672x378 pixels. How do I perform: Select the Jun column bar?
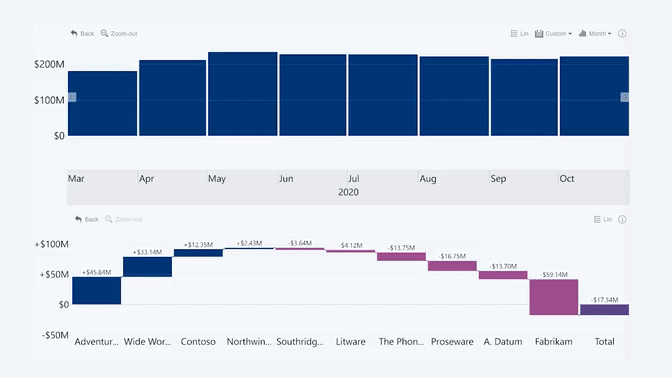[x=313, y=95]
